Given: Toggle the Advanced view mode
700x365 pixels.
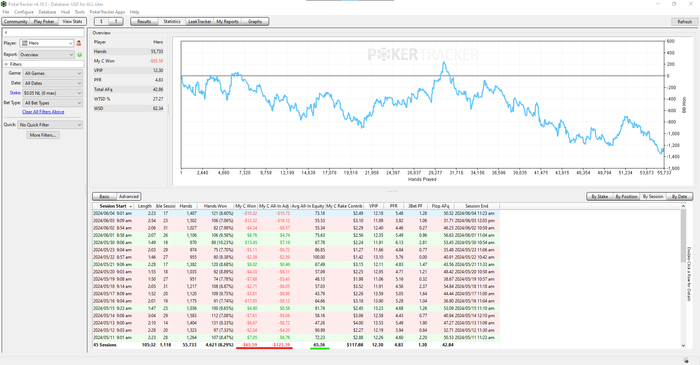Looking at the screenshot, I should [x=129, y=196].
